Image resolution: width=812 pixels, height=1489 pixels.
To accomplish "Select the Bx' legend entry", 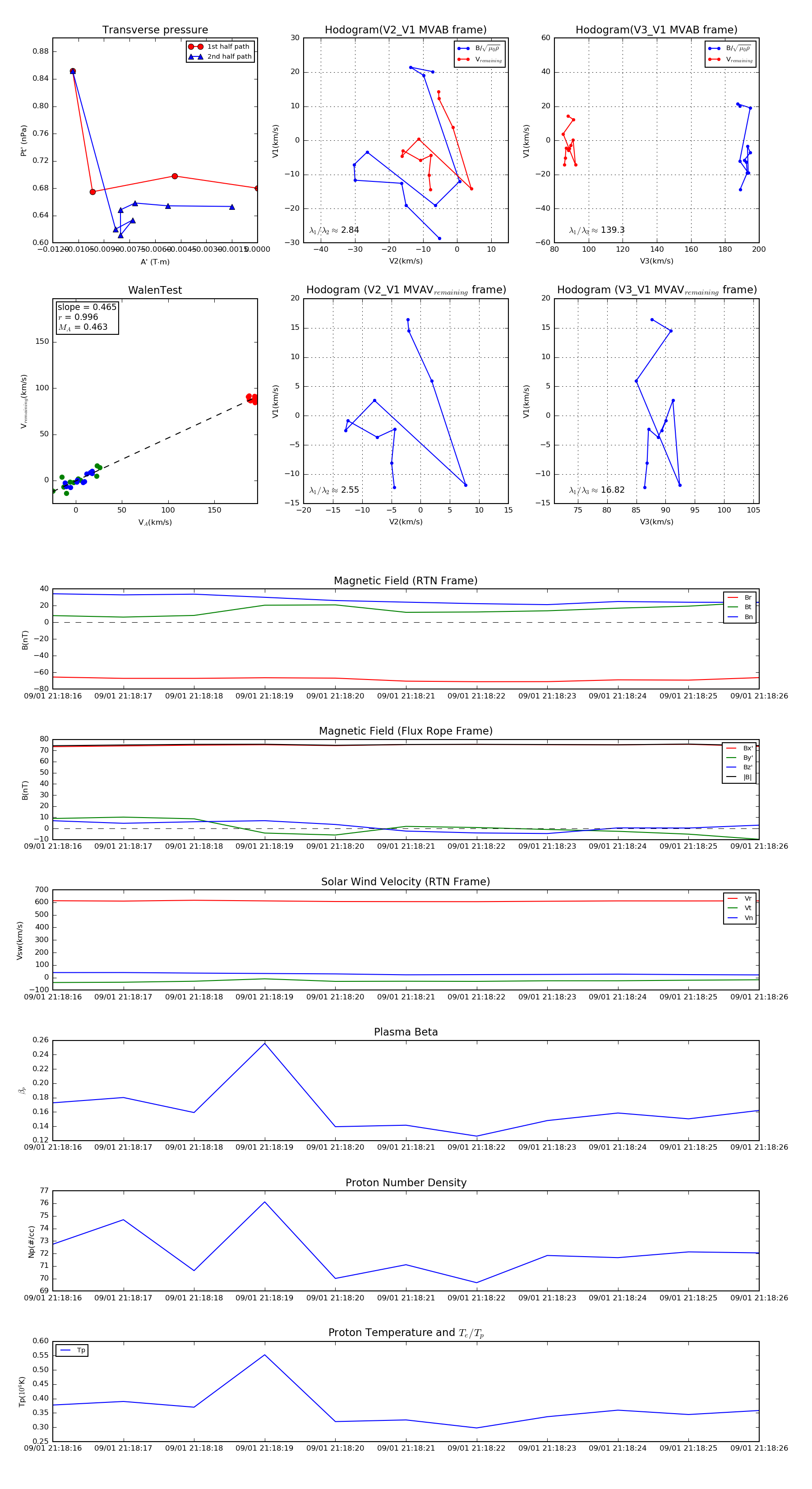I will (x=739, y=748).
